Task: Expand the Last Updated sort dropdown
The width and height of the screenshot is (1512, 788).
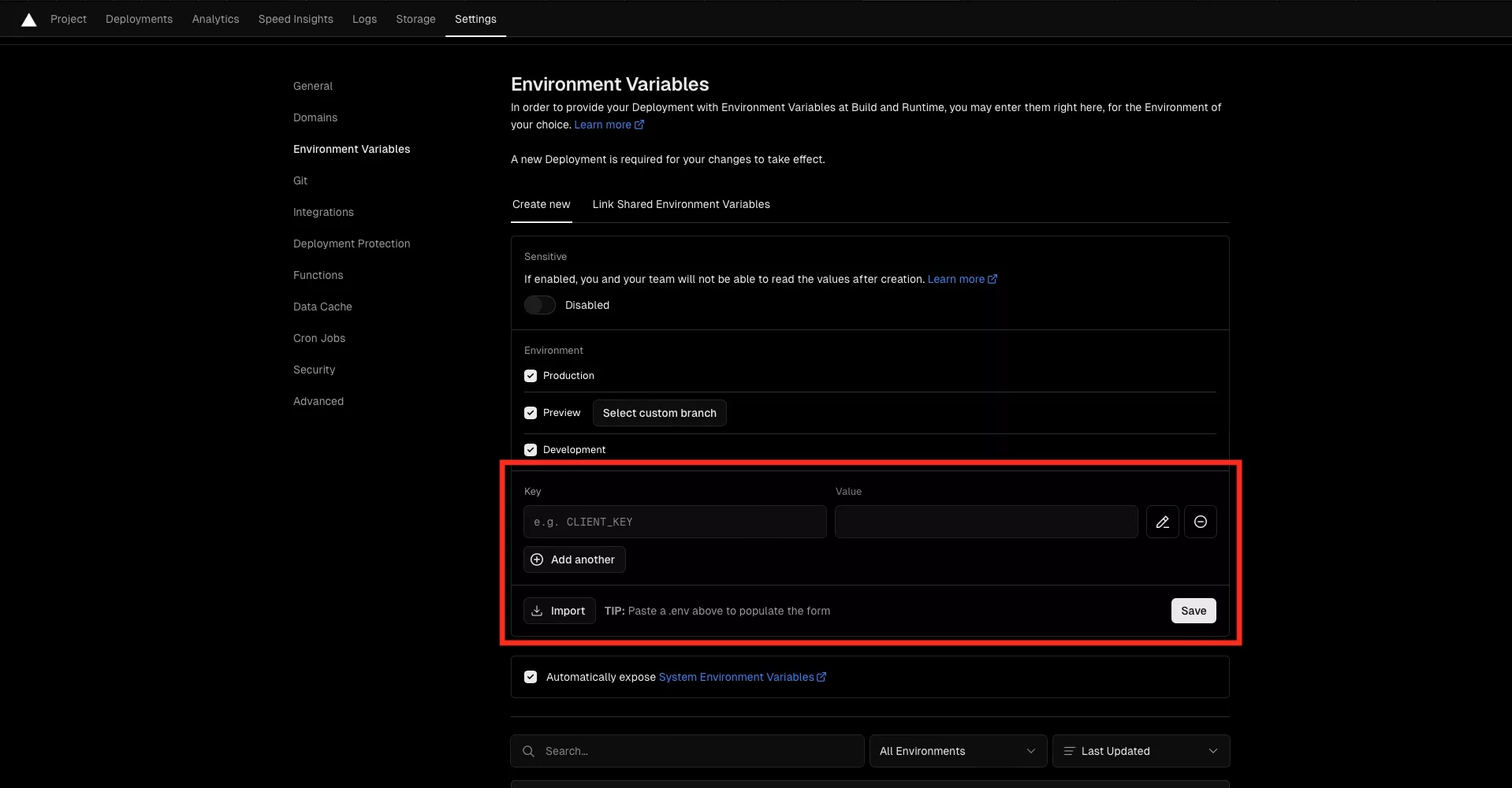Action: coord(1140,751)
